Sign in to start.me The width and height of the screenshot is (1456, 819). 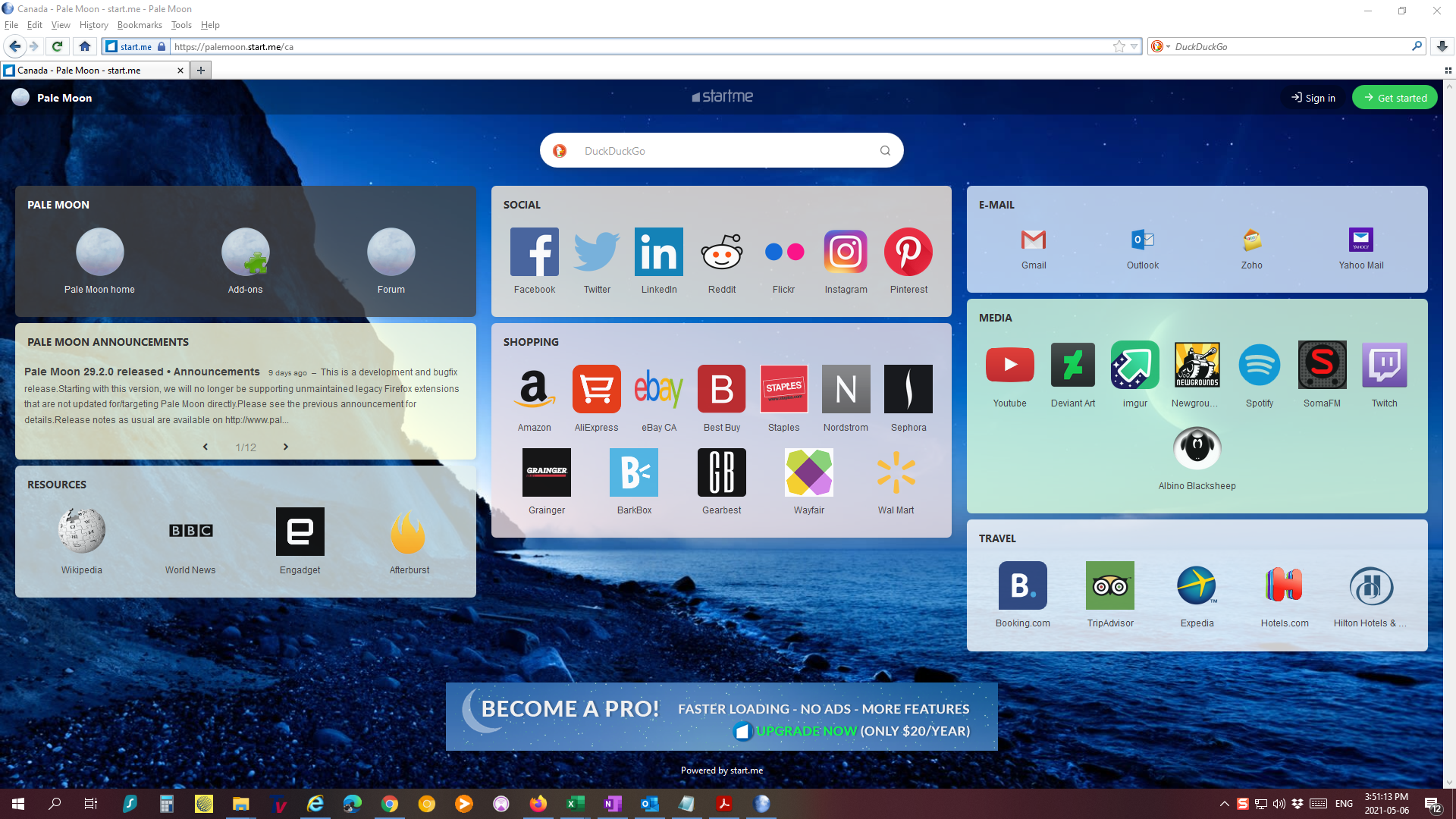click(1313, 98)
